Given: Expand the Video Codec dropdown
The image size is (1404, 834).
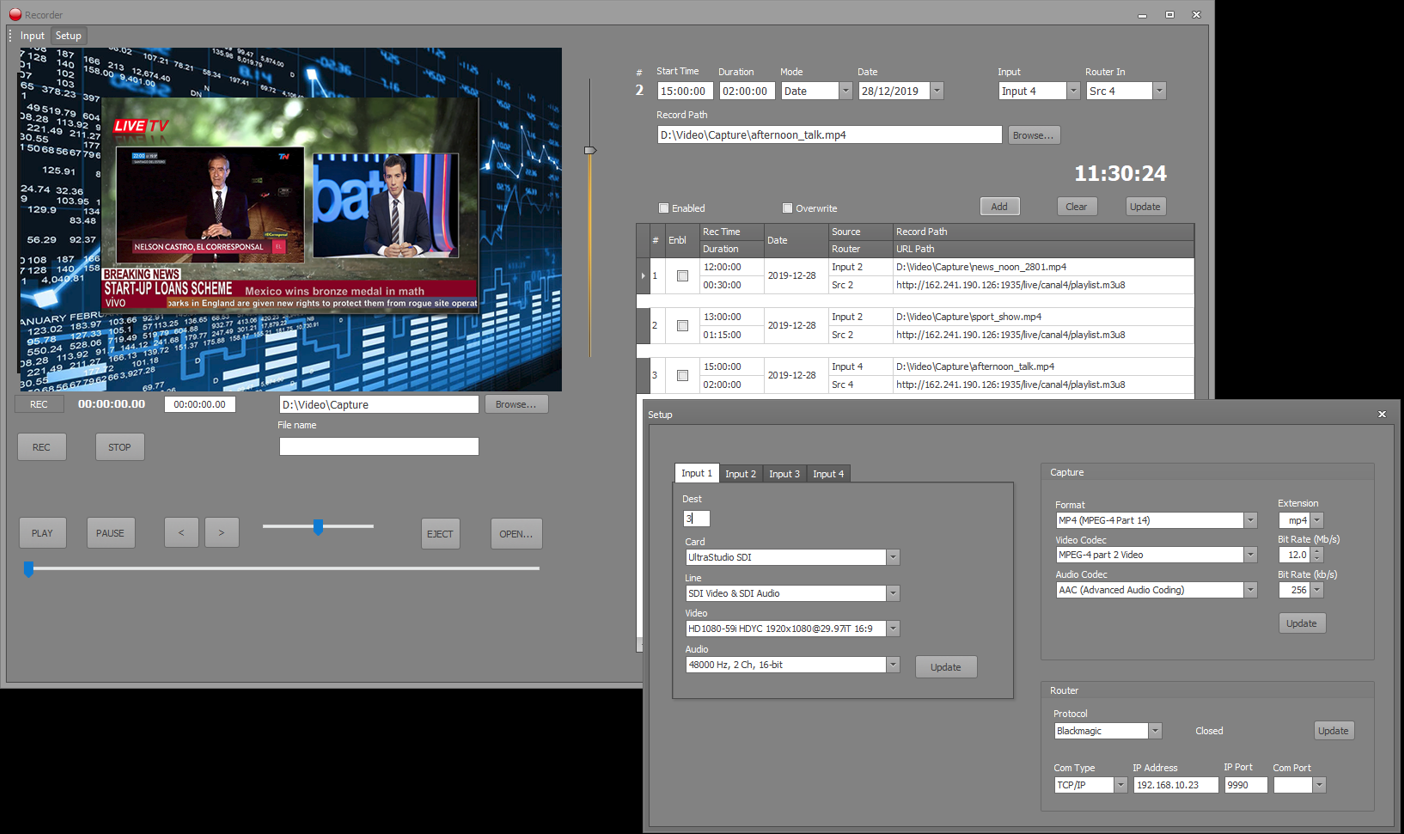Looking at the screenshot, I should tap(1250, 555).
